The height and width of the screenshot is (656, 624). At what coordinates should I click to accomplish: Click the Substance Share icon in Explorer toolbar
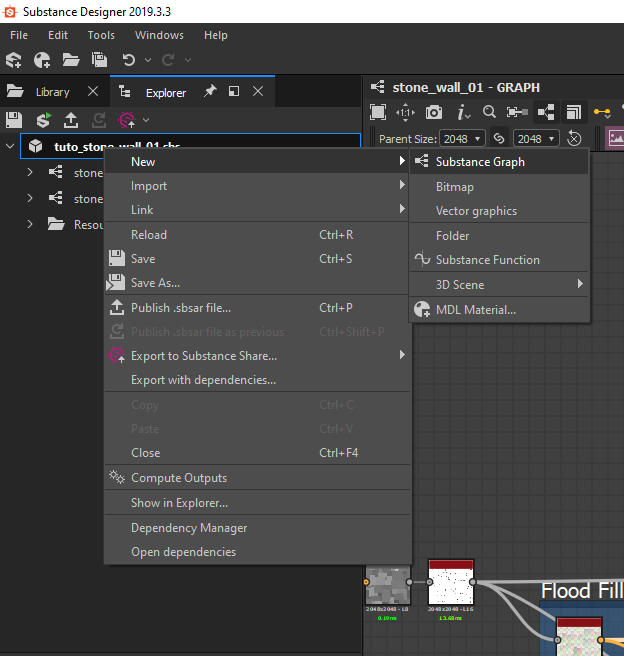tap(127, 120)
